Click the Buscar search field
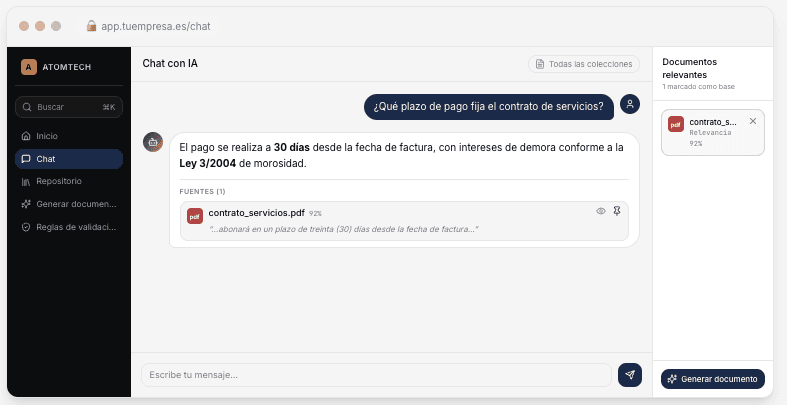 pyautogui.click(x=69, y=107)
